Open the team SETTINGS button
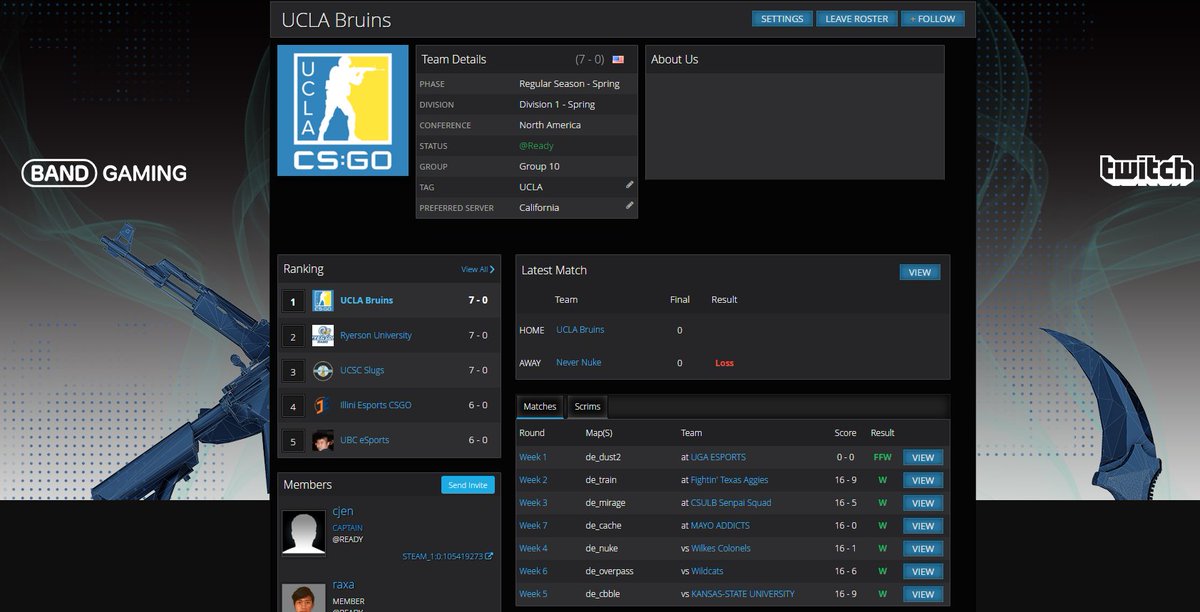1200x612 pixels. coord(782,19)
